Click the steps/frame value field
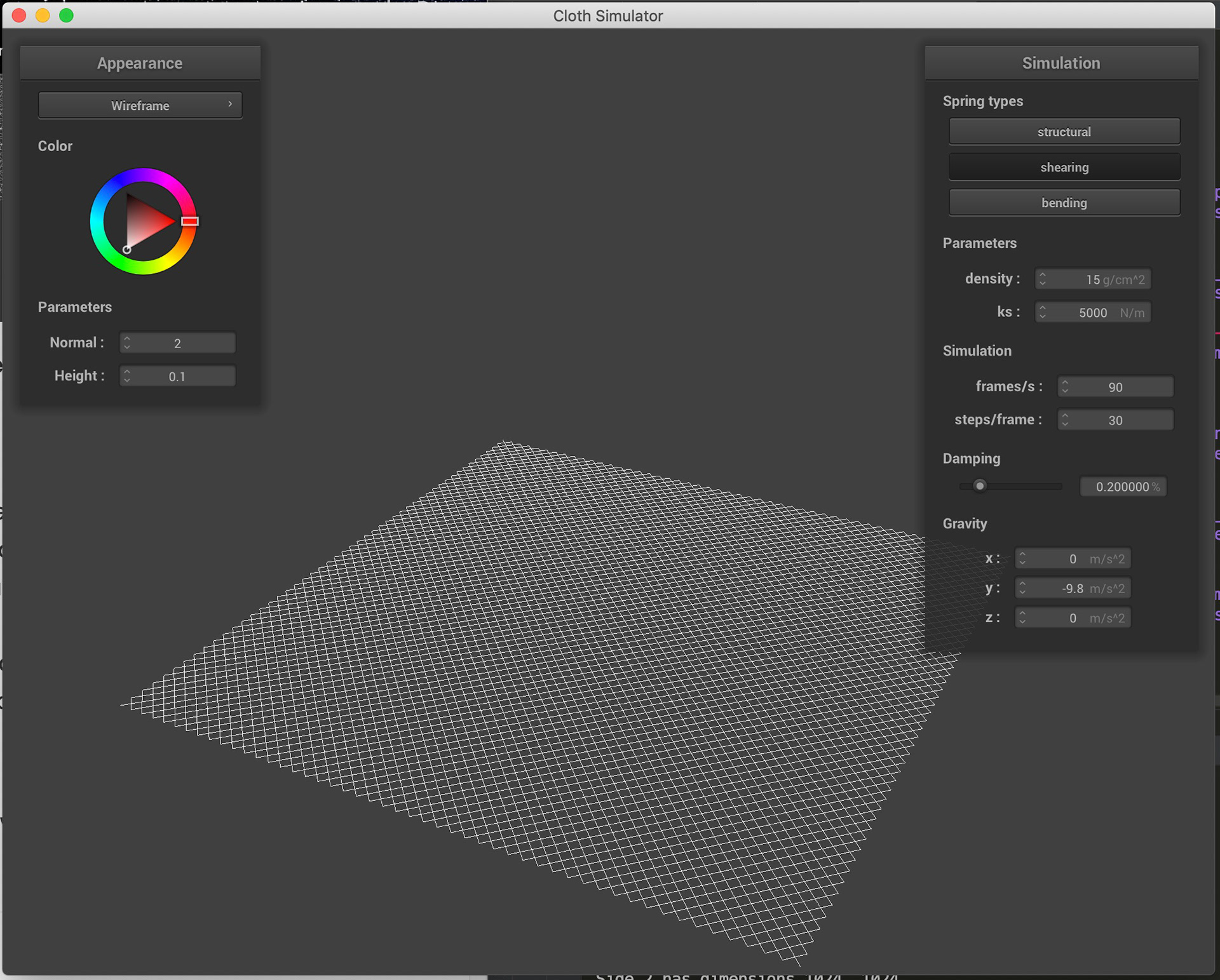This screenshot has height=980, width=1220. (x=1115, y=420)
